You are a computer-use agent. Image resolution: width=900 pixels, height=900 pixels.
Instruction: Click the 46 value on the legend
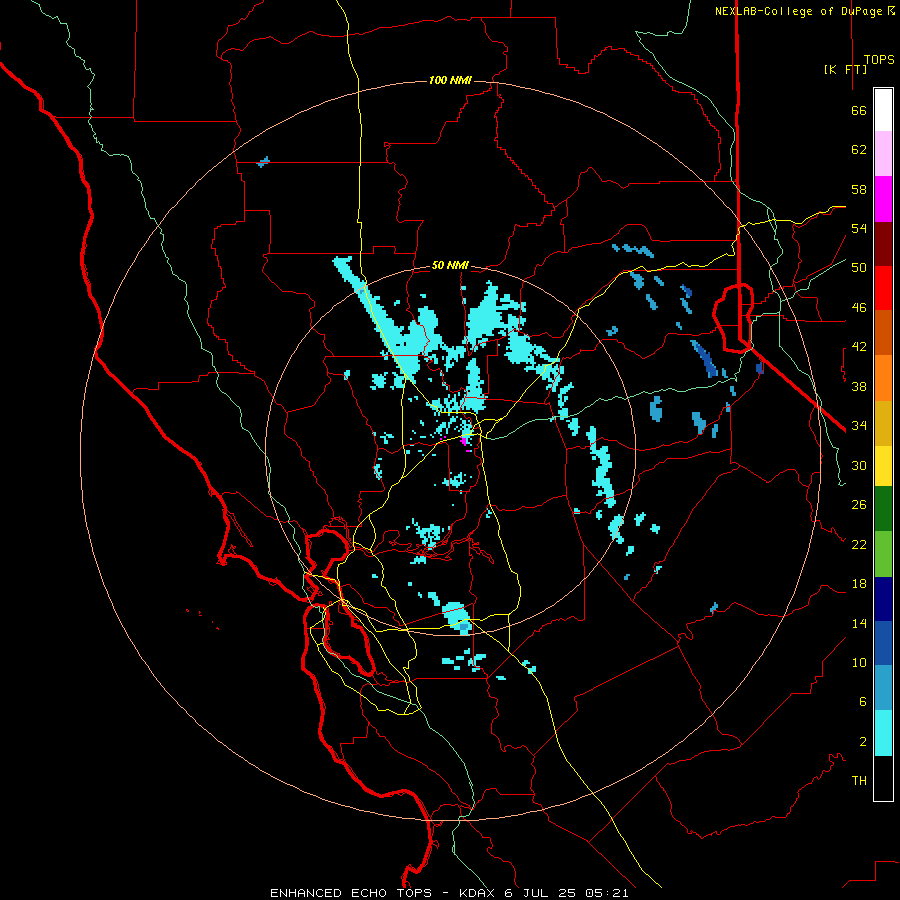(x=859, y=308)
